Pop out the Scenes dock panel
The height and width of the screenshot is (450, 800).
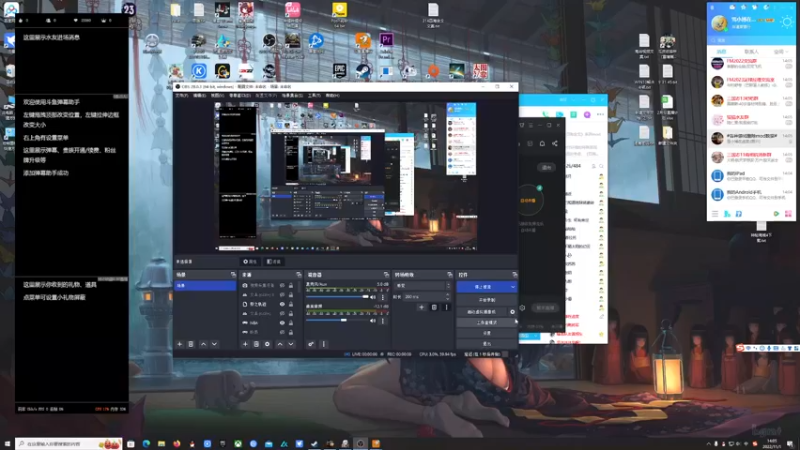pyautogui.click(x=233, y=274)
